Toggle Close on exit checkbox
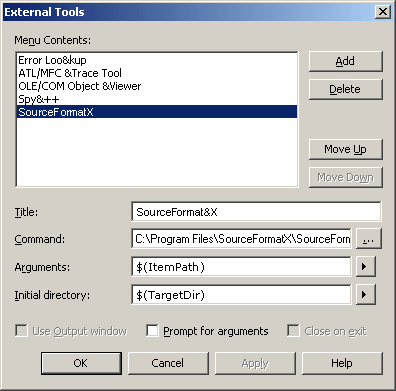396x391 pixels. click(293, 331)
